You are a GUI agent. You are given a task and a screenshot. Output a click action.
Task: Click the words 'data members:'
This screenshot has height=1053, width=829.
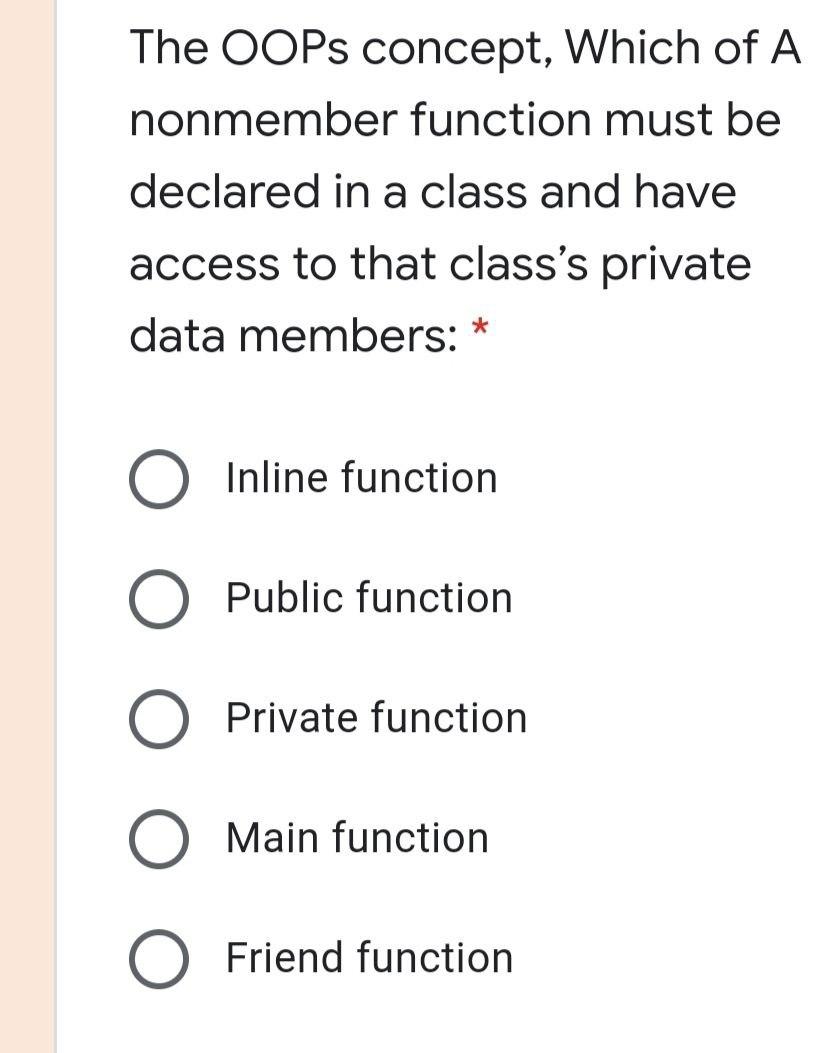[294, 336]
